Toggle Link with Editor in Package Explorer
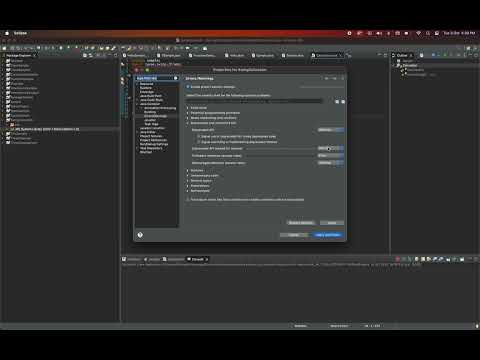This screenshot has height=360, width=480. [90, 55]
